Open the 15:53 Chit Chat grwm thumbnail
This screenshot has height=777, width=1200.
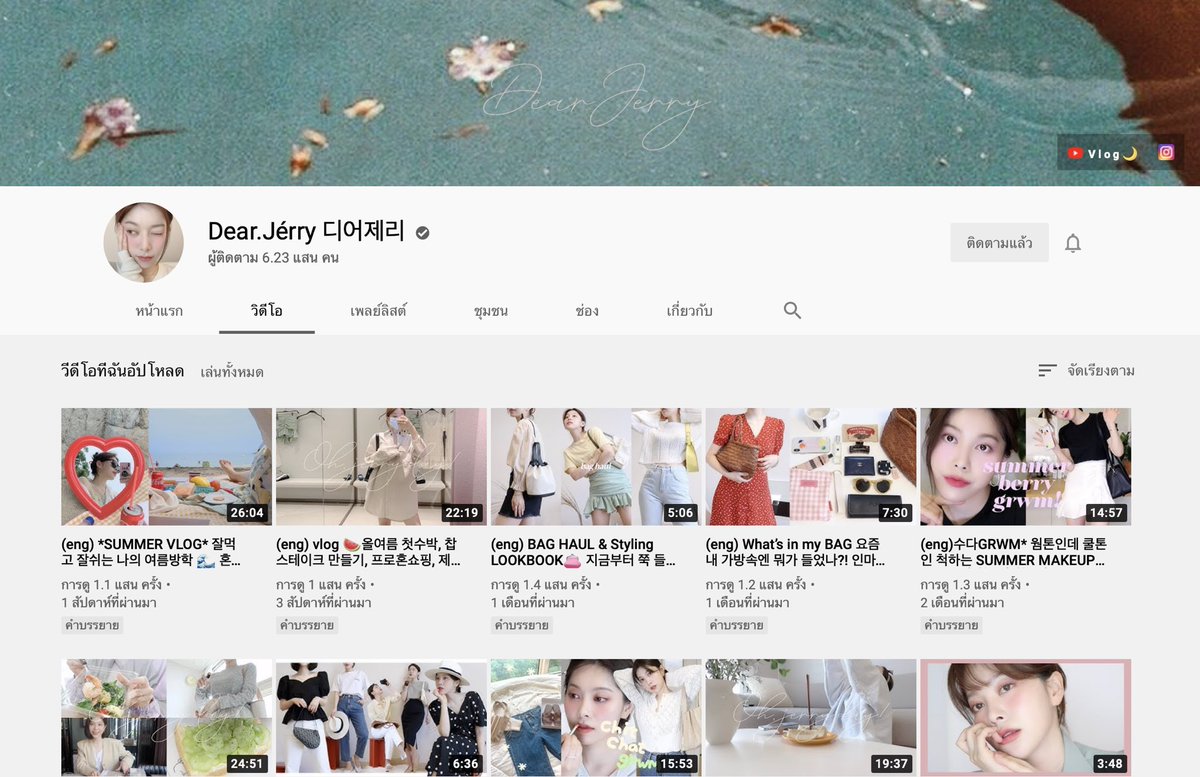point(596,718)
